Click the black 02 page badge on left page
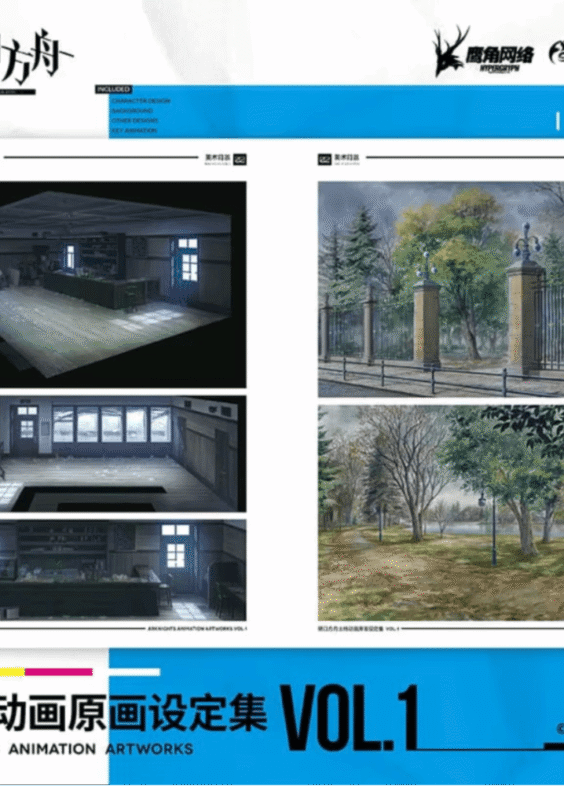This screenshot has width=564, height=786. pyautogui.click(x=240, y=159)
